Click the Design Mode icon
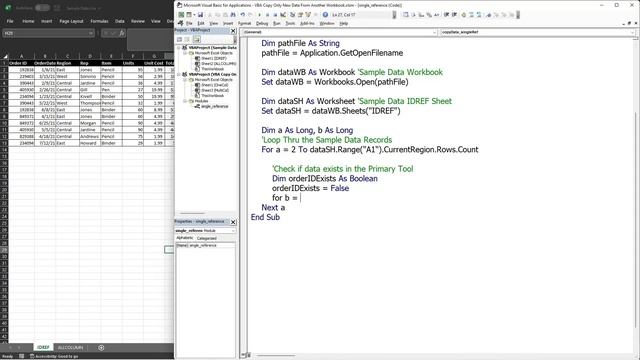The image size is (640, 360). click(x=282, y=15)
